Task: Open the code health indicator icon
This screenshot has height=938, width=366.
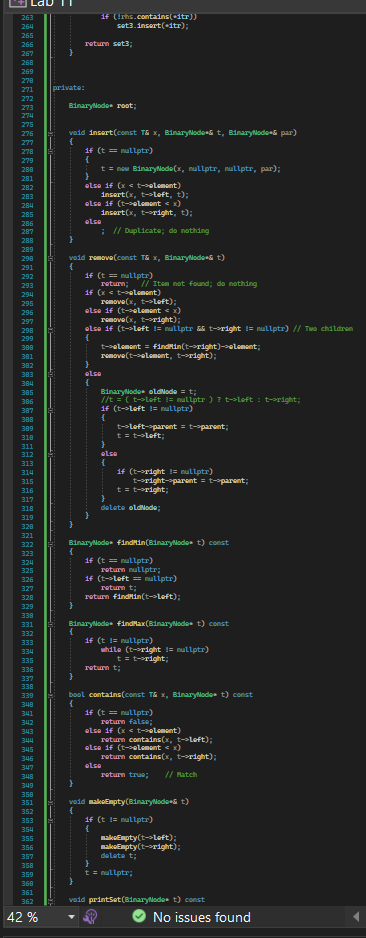Action: tap(90, 917)
